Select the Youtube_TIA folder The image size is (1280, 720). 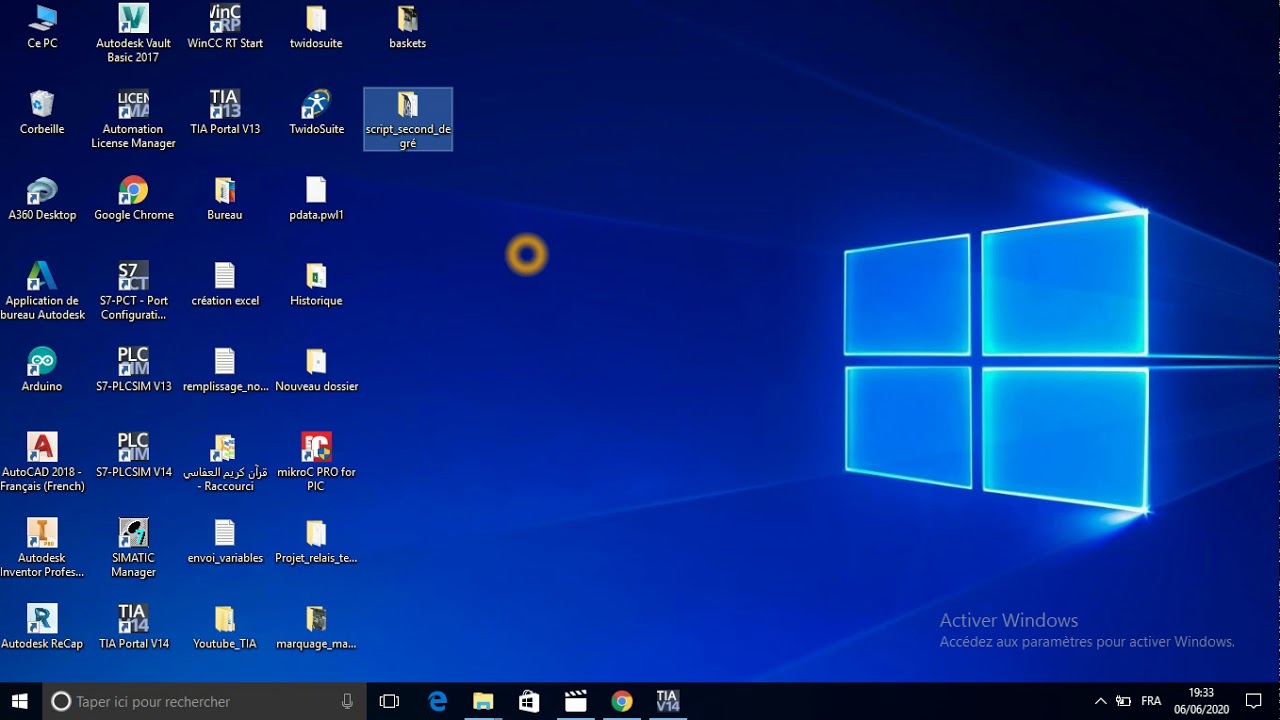[225, 629]
